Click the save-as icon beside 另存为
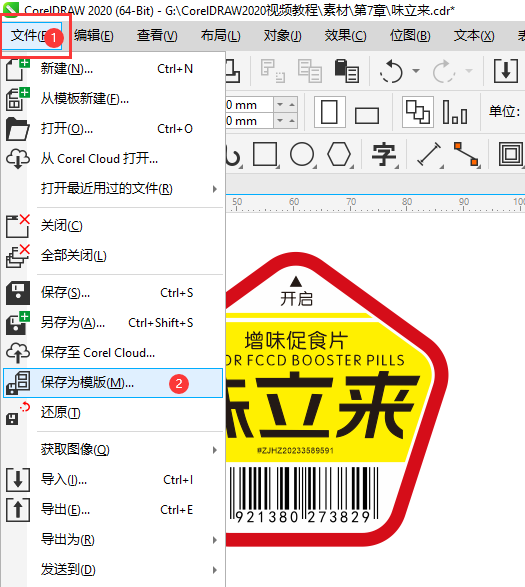The image size is (525, 587). (x=18, y=323)
